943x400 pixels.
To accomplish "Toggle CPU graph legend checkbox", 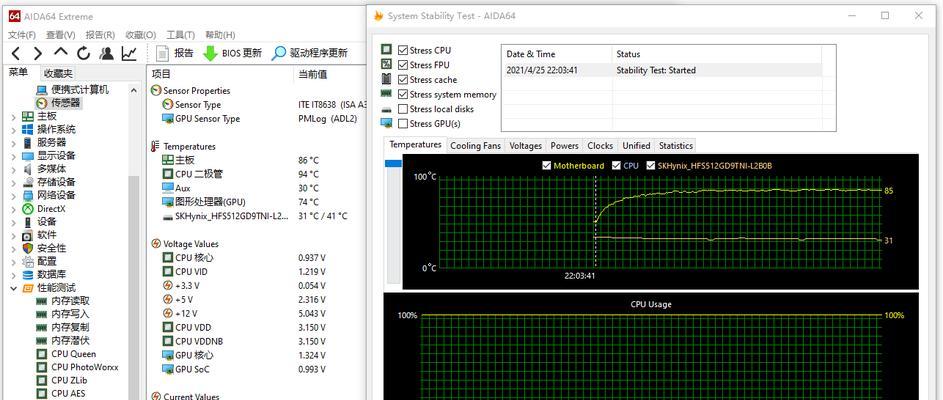I will click(616, 165).
